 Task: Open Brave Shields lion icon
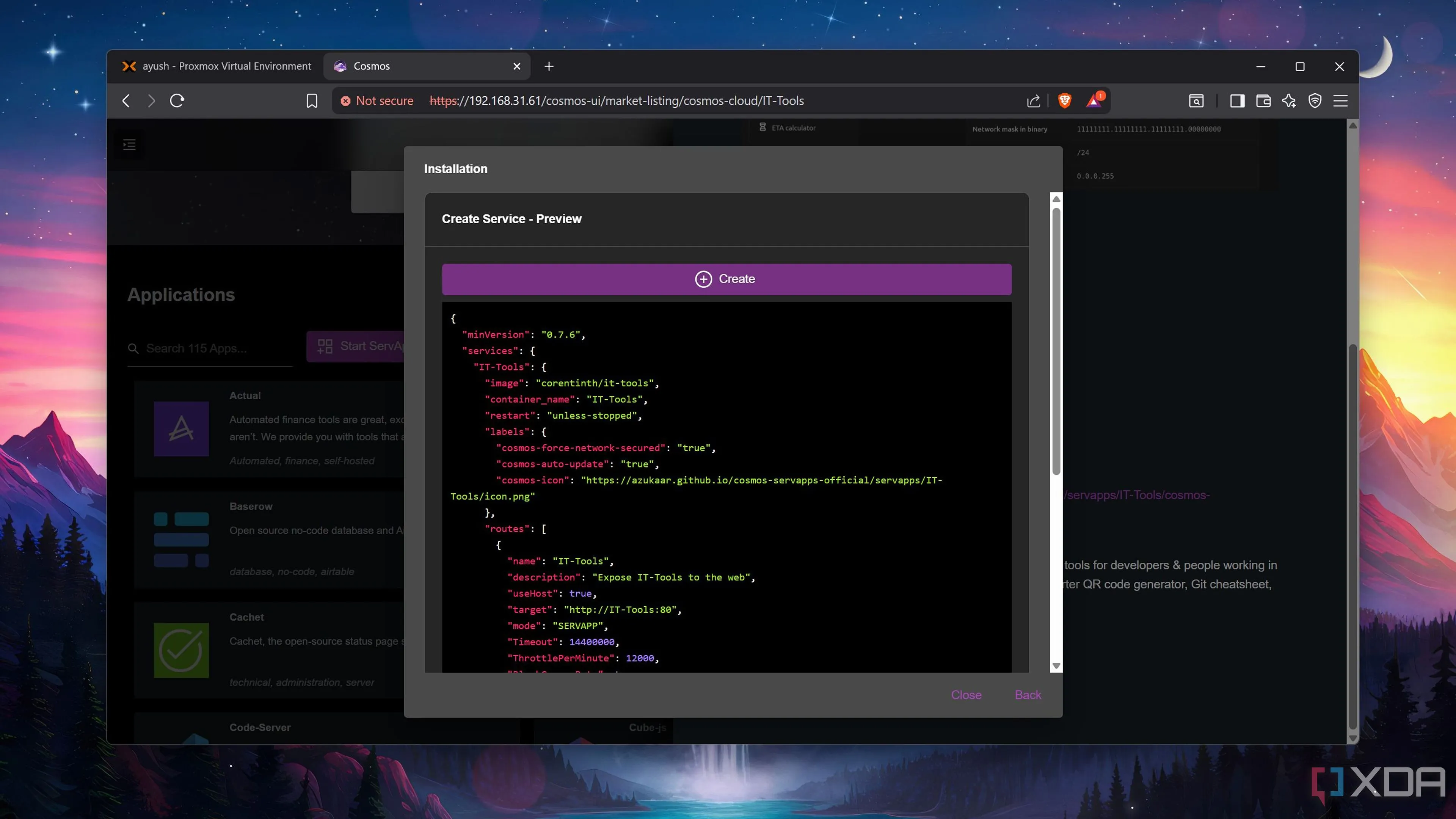click(x=1064, y=100)
